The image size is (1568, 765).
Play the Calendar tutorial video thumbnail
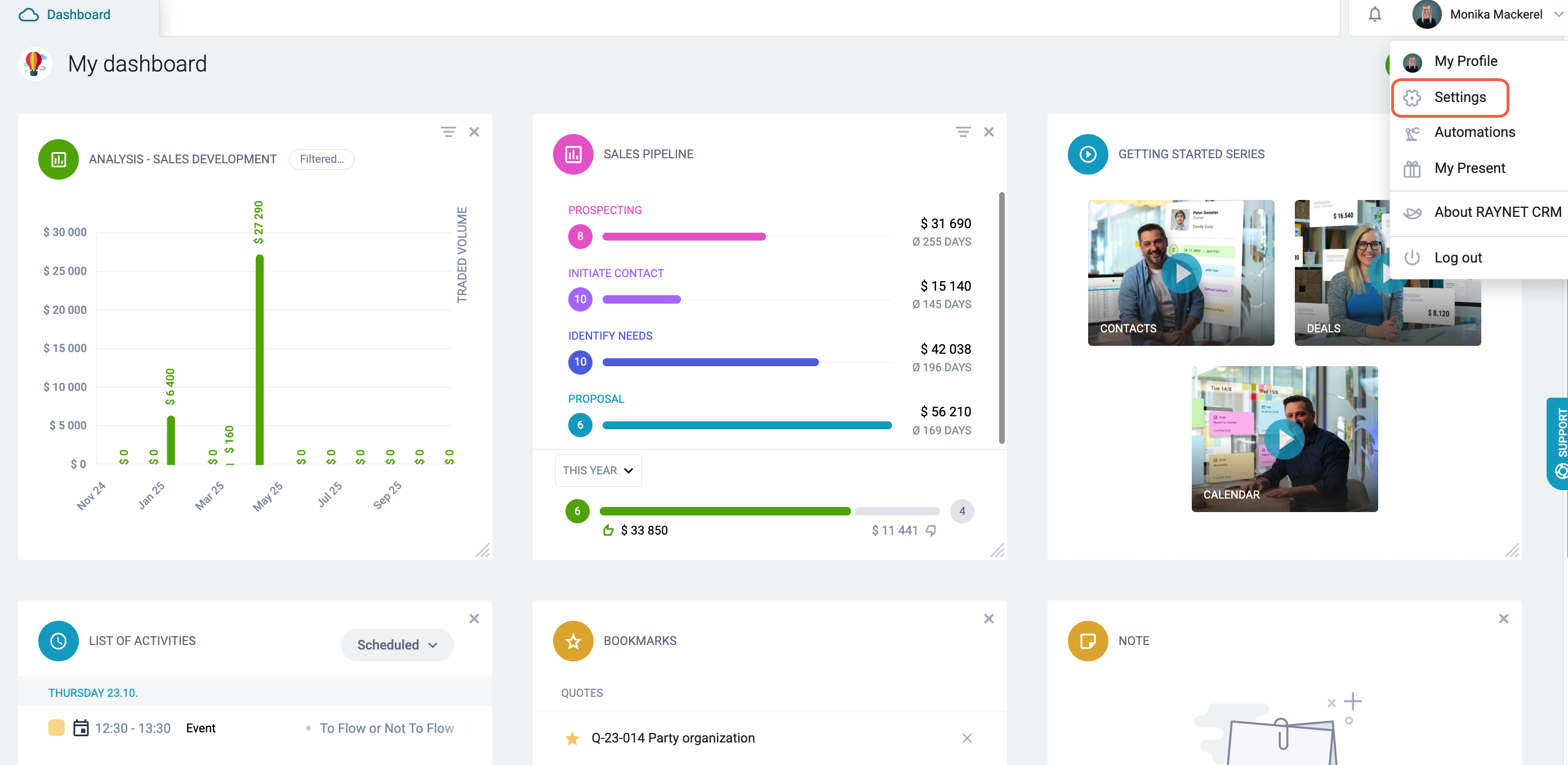click(1284, 439)
